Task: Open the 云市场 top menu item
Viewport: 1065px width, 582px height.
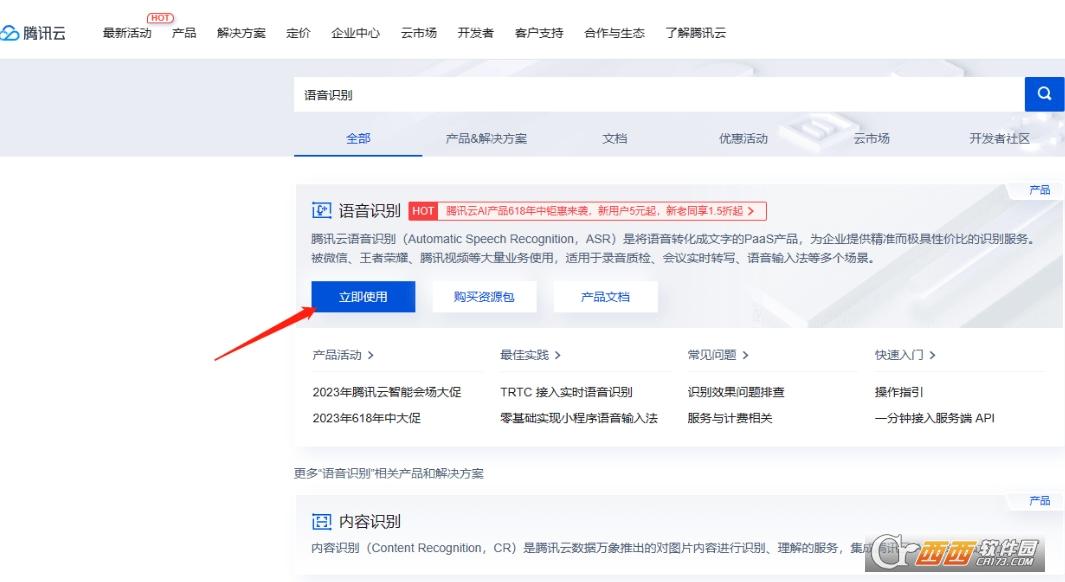Action: (x=418, y=33)
